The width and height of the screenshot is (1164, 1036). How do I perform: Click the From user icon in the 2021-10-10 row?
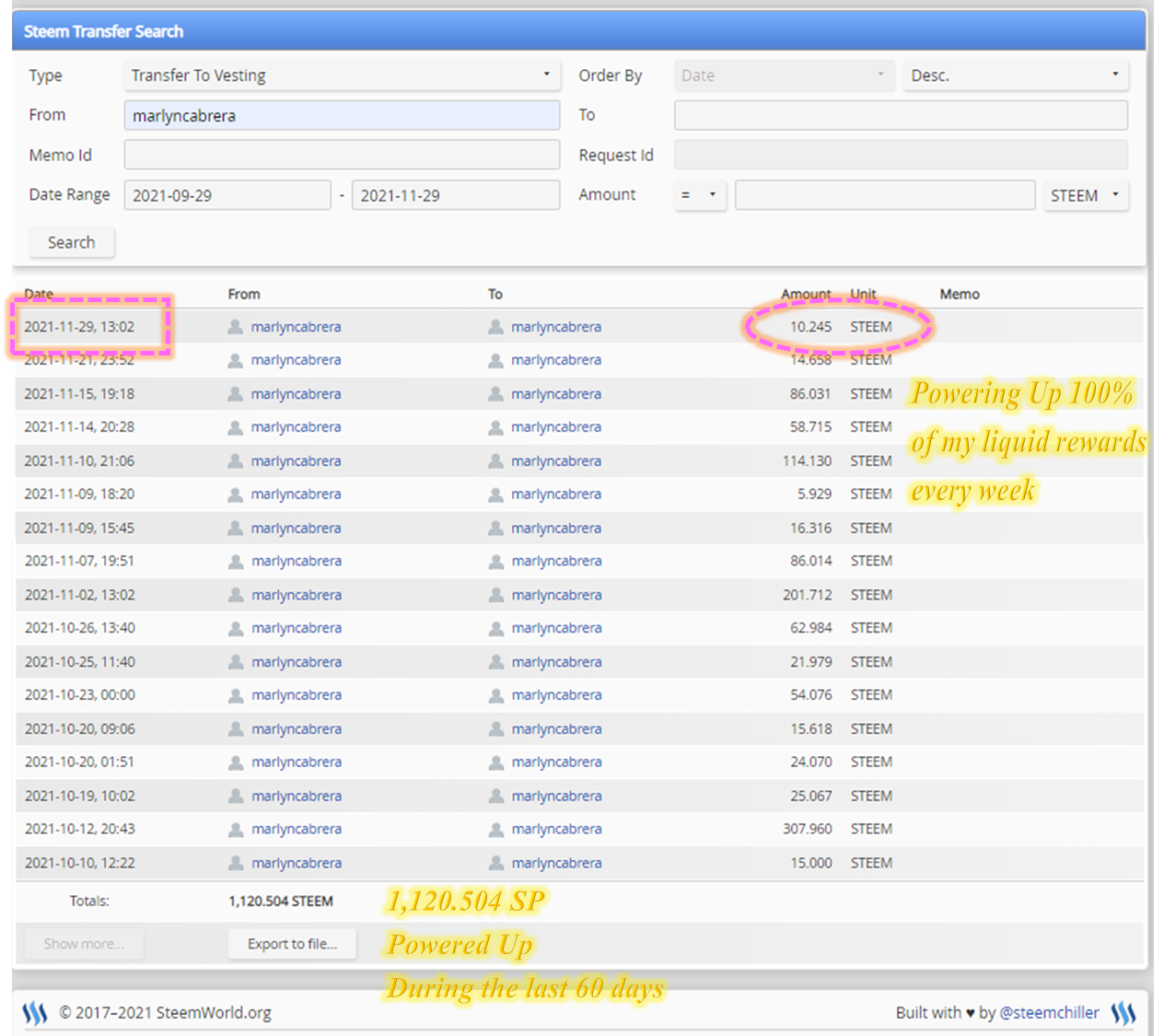click(x=236, y=863)
